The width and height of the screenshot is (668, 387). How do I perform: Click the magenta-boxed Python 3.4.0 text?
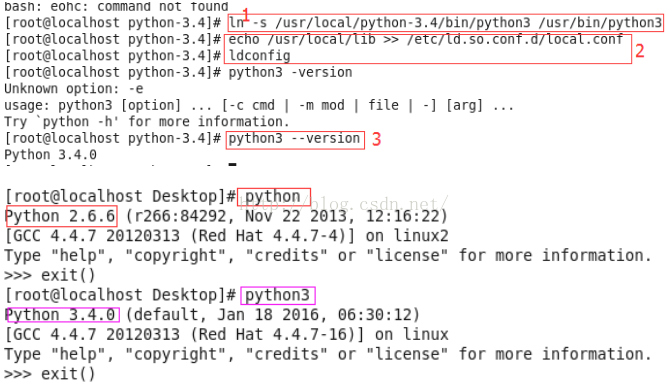63,315
